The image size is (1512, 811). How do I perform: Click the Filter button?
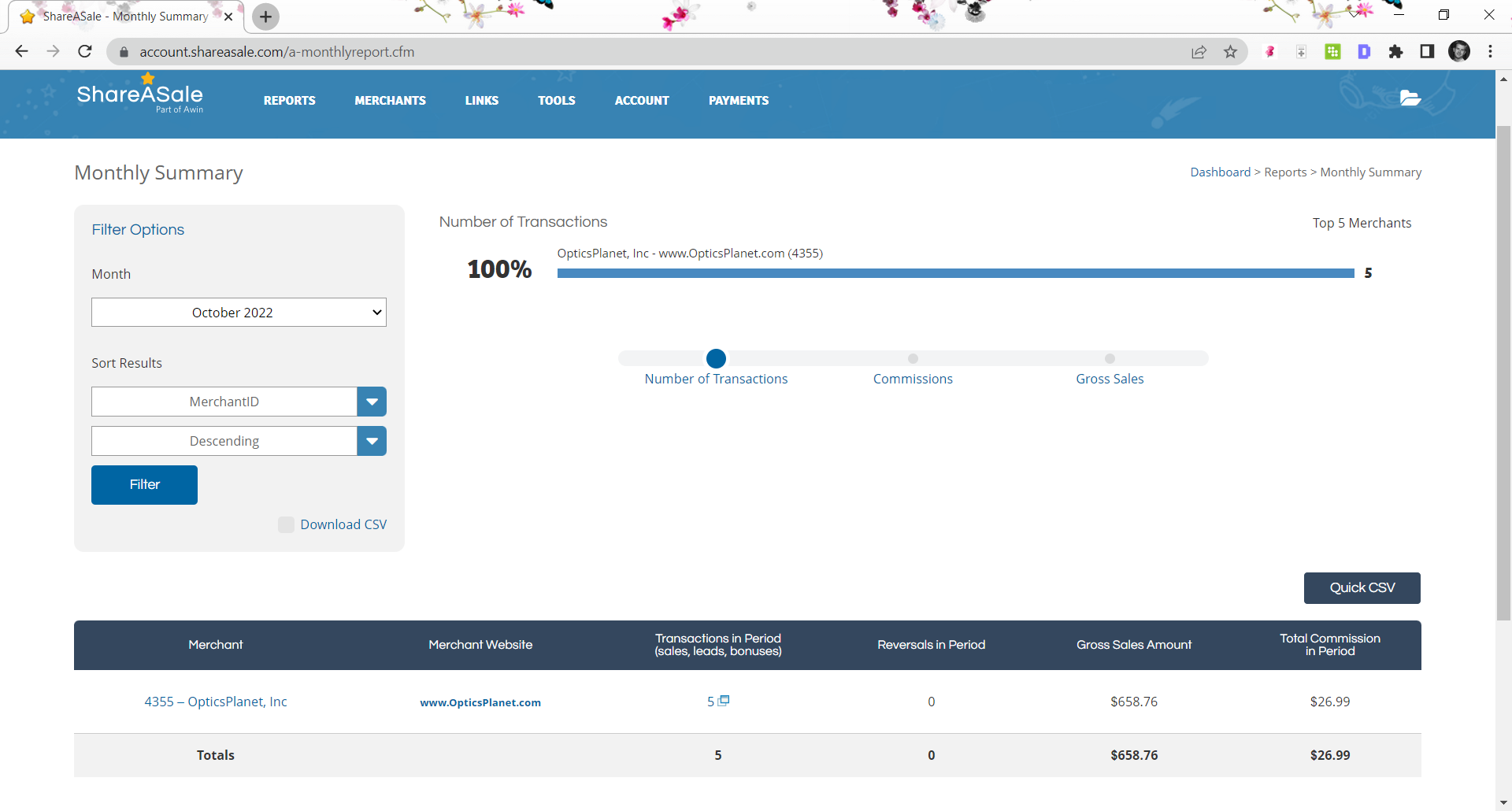(x=144, y=485)
